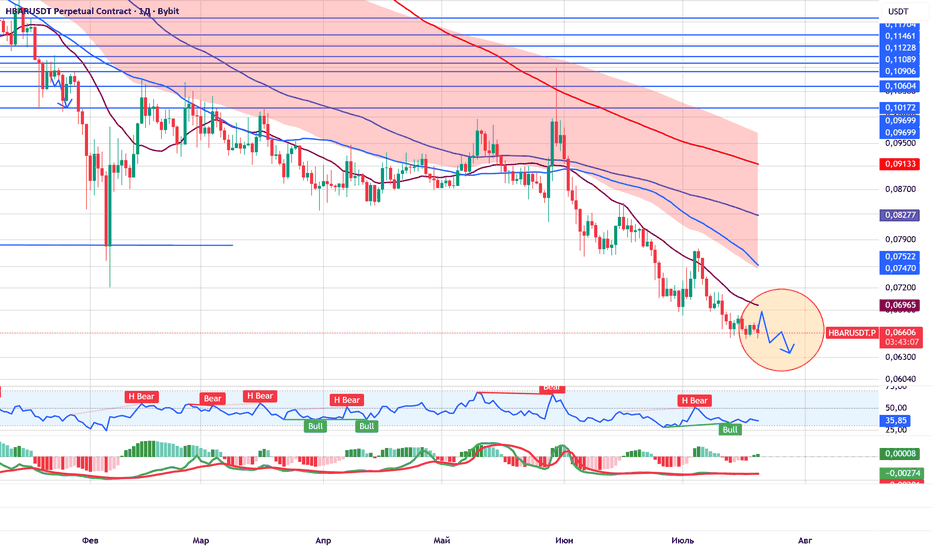Click the 0,08277 purple price label

coord(900,215)
